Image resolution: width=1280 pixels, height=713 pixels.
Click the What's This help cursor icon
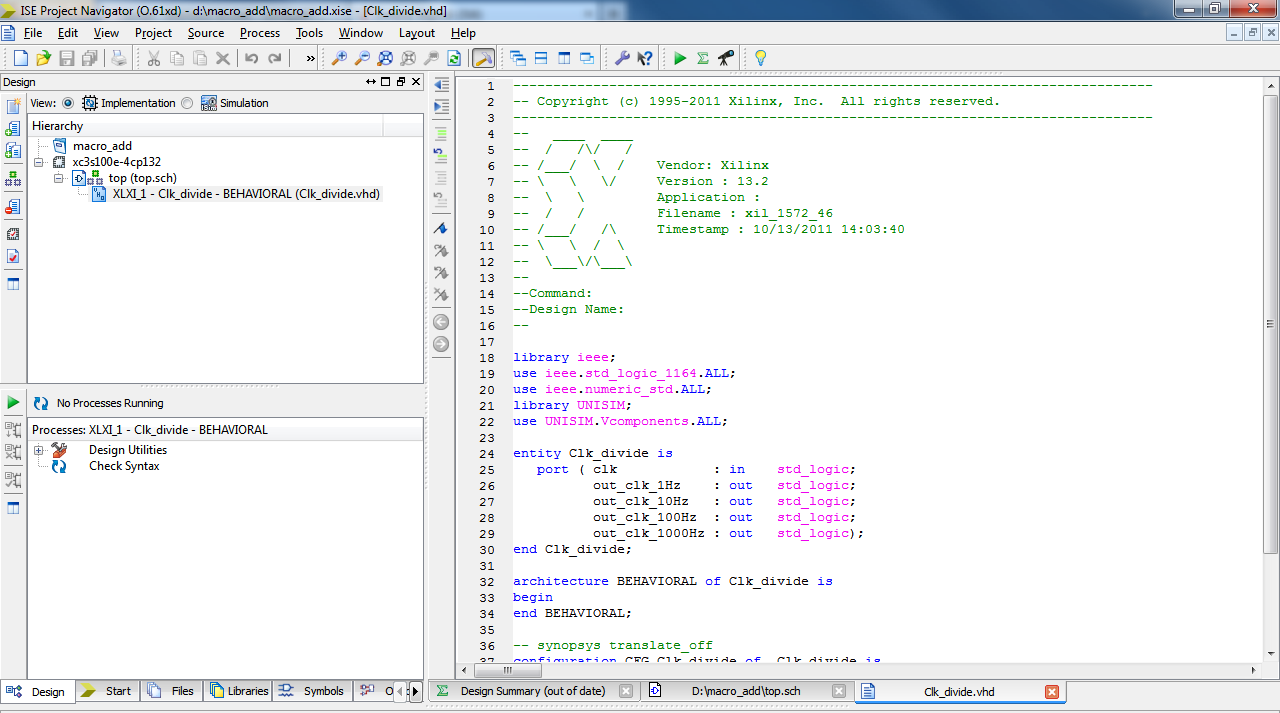click(645, 58)
